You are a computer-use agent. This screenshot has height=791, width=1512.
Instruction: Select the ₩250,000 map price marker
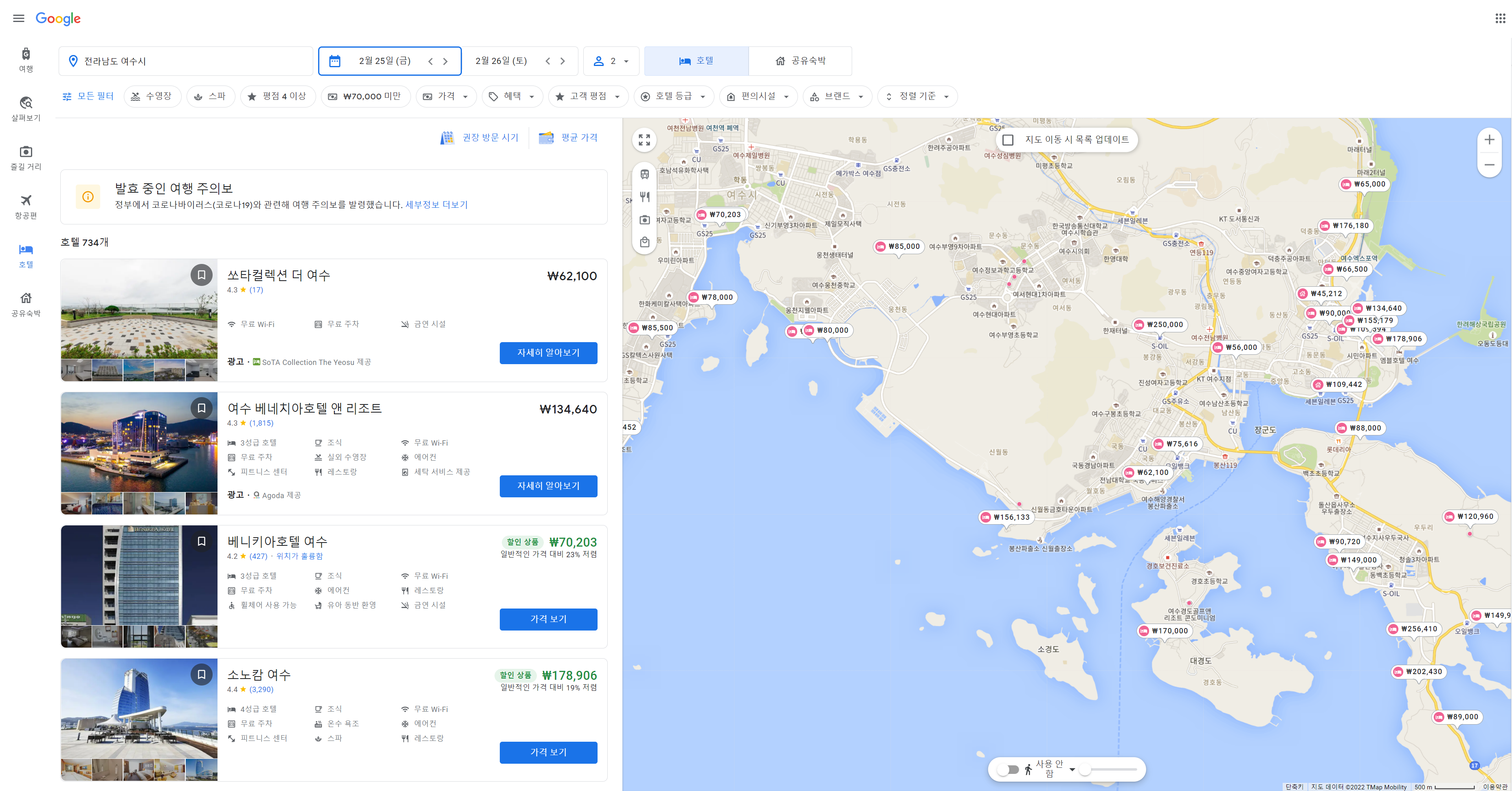point(1160,325)
